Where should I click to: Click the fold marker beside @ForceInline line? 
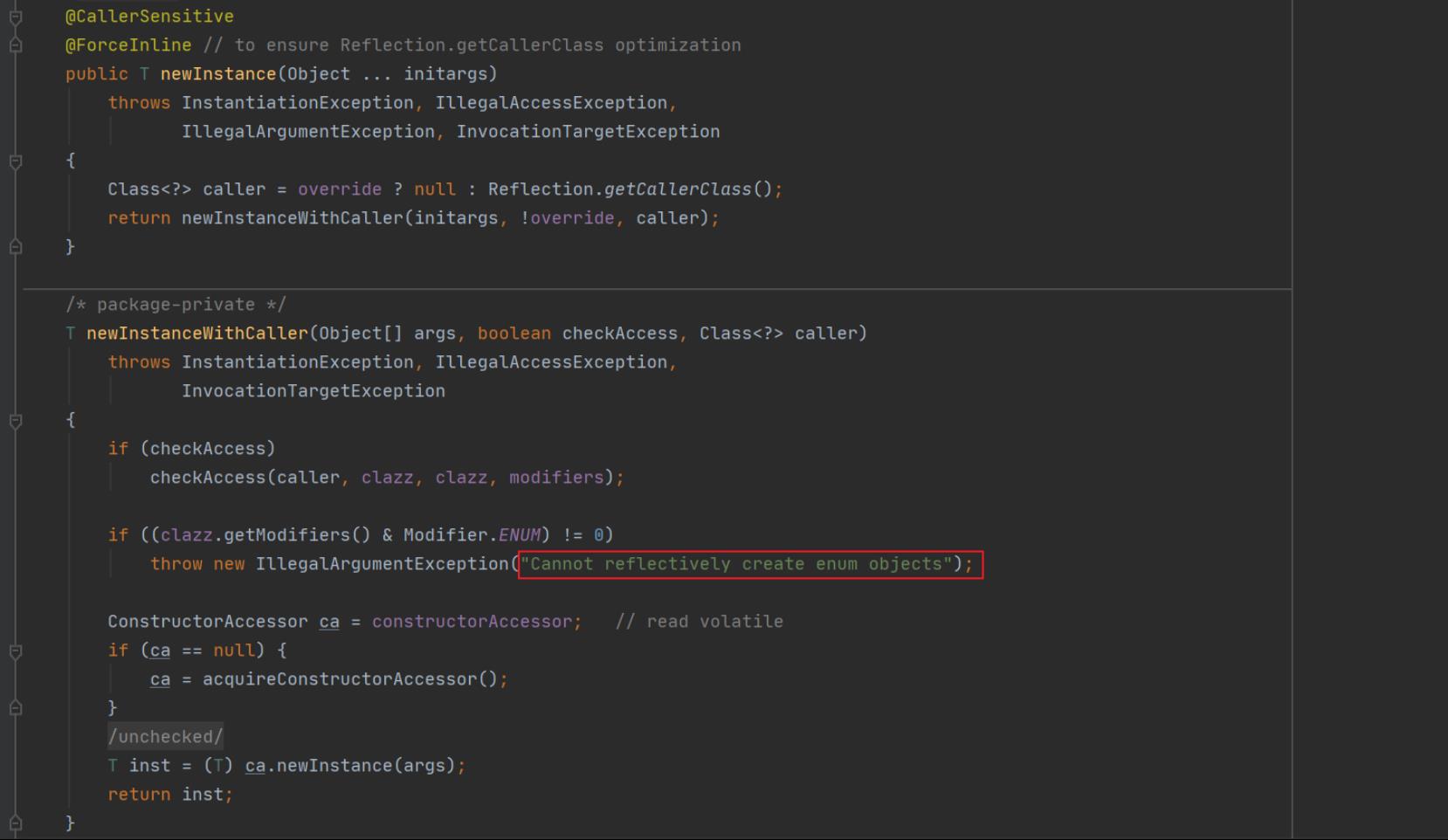16,45
